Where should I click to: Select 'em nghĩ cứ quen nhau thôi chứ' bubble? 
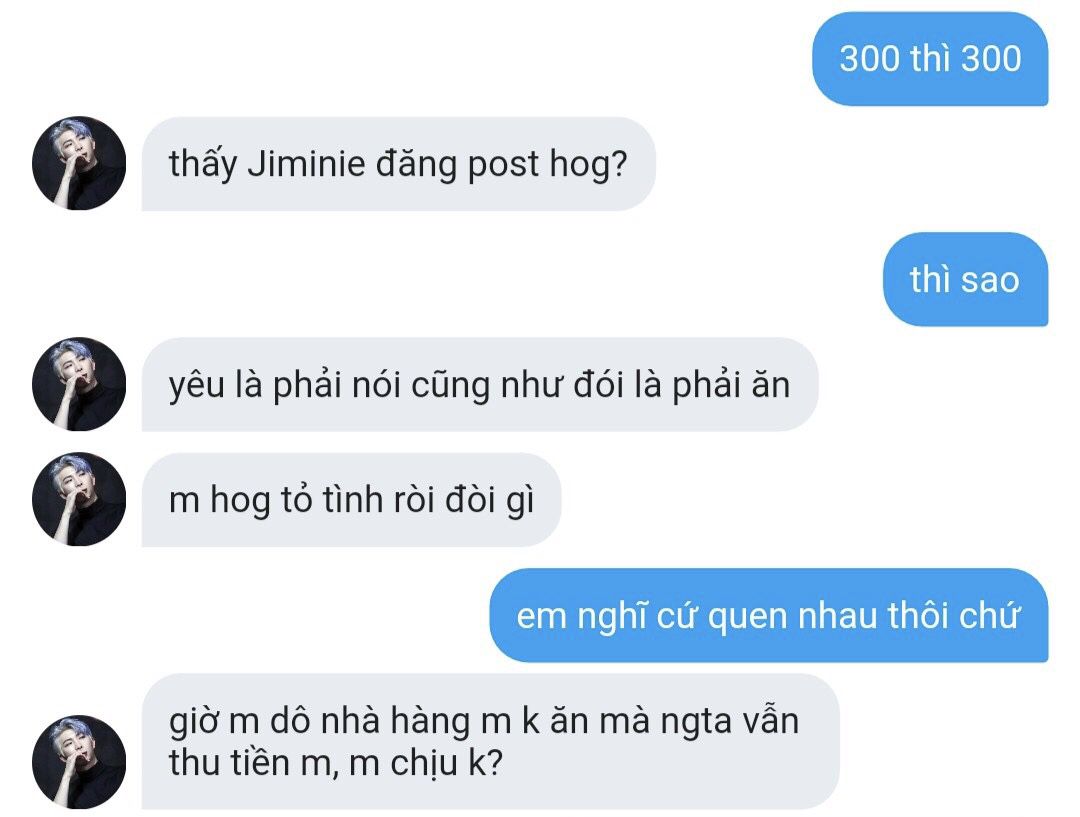coord(769,615)
